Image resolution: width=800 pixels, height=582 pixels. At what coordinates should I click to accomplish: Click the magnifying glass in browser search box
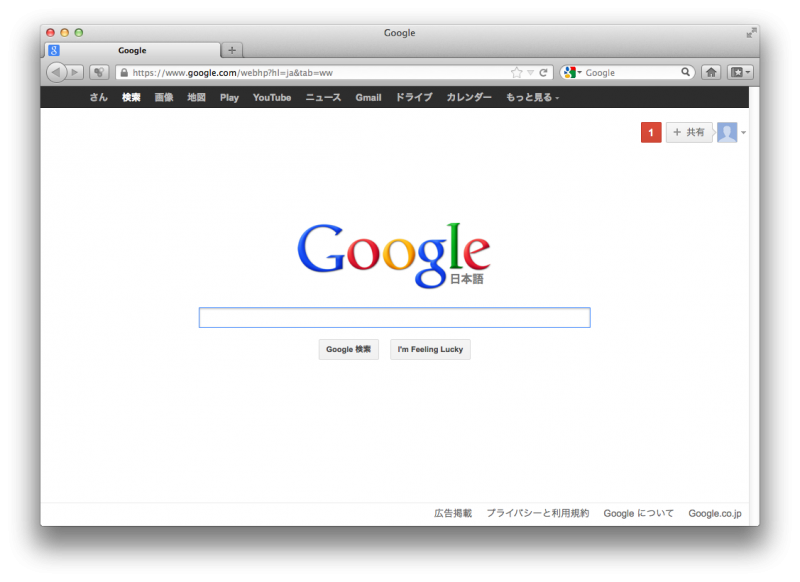click(x=685, y=72)
